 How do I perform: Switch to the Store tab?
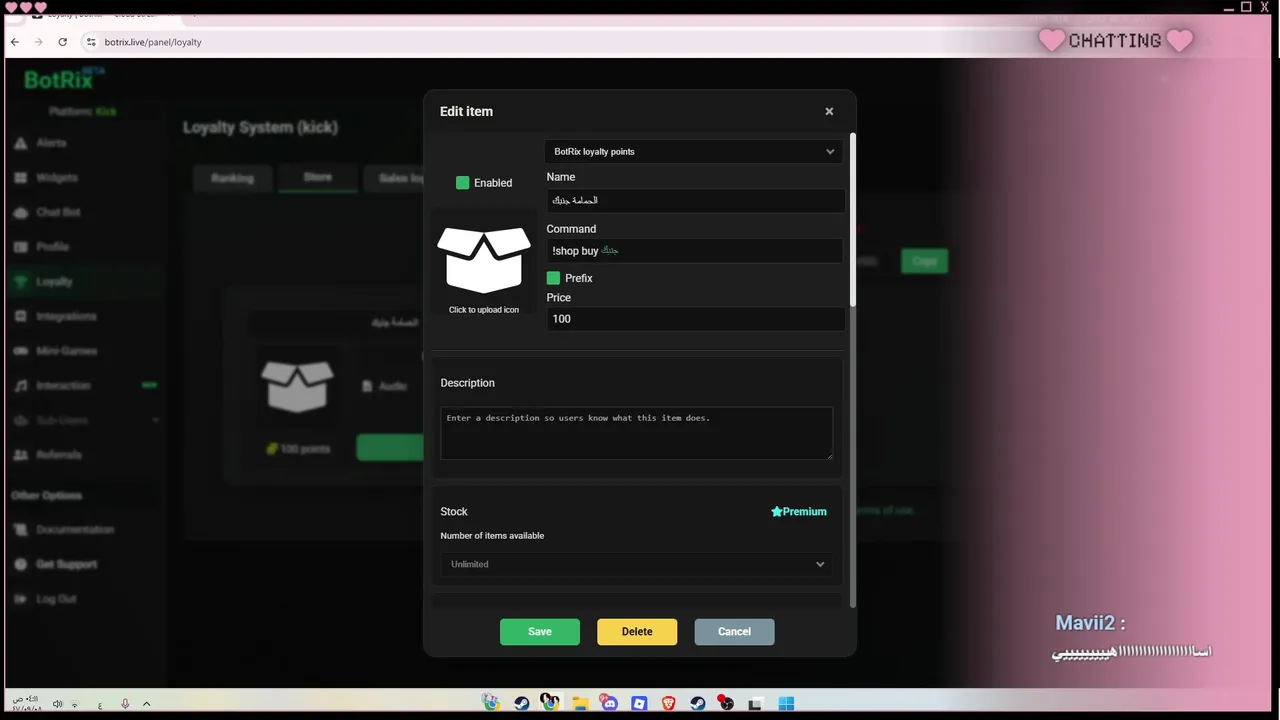318,177
